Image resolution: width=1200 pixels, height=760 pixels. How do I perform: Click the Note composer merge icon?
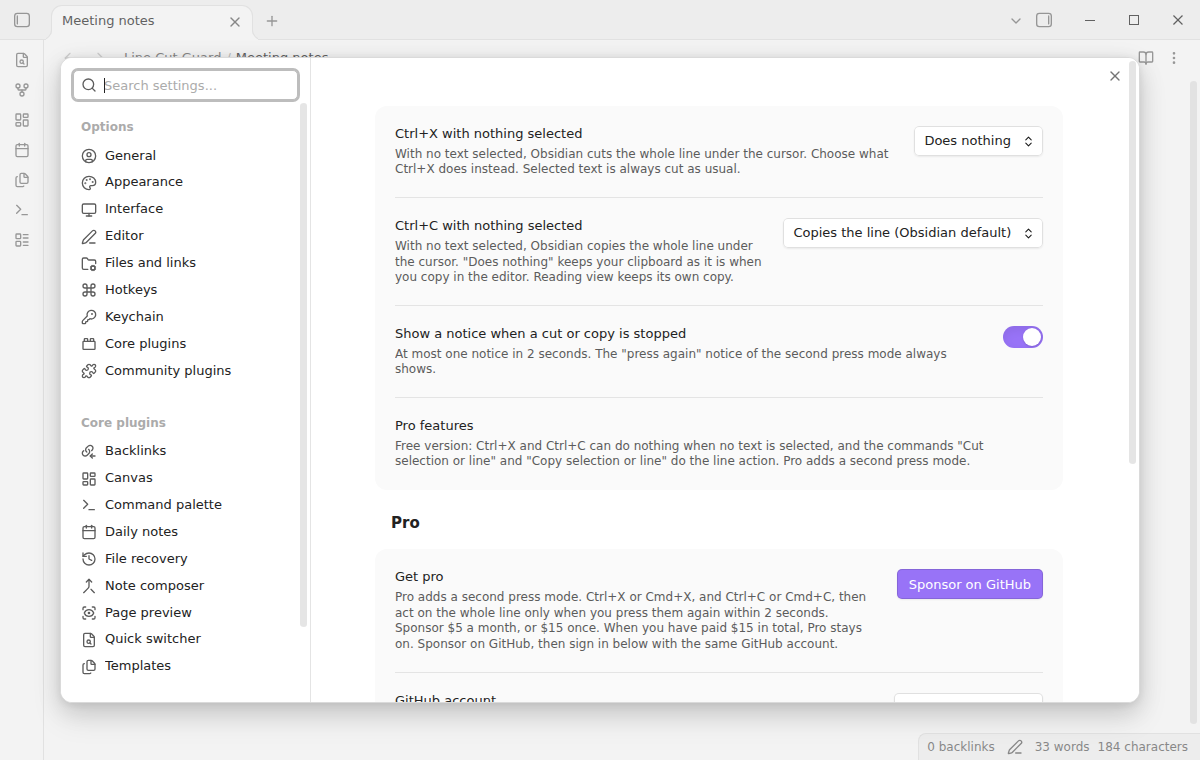(89, 586)
